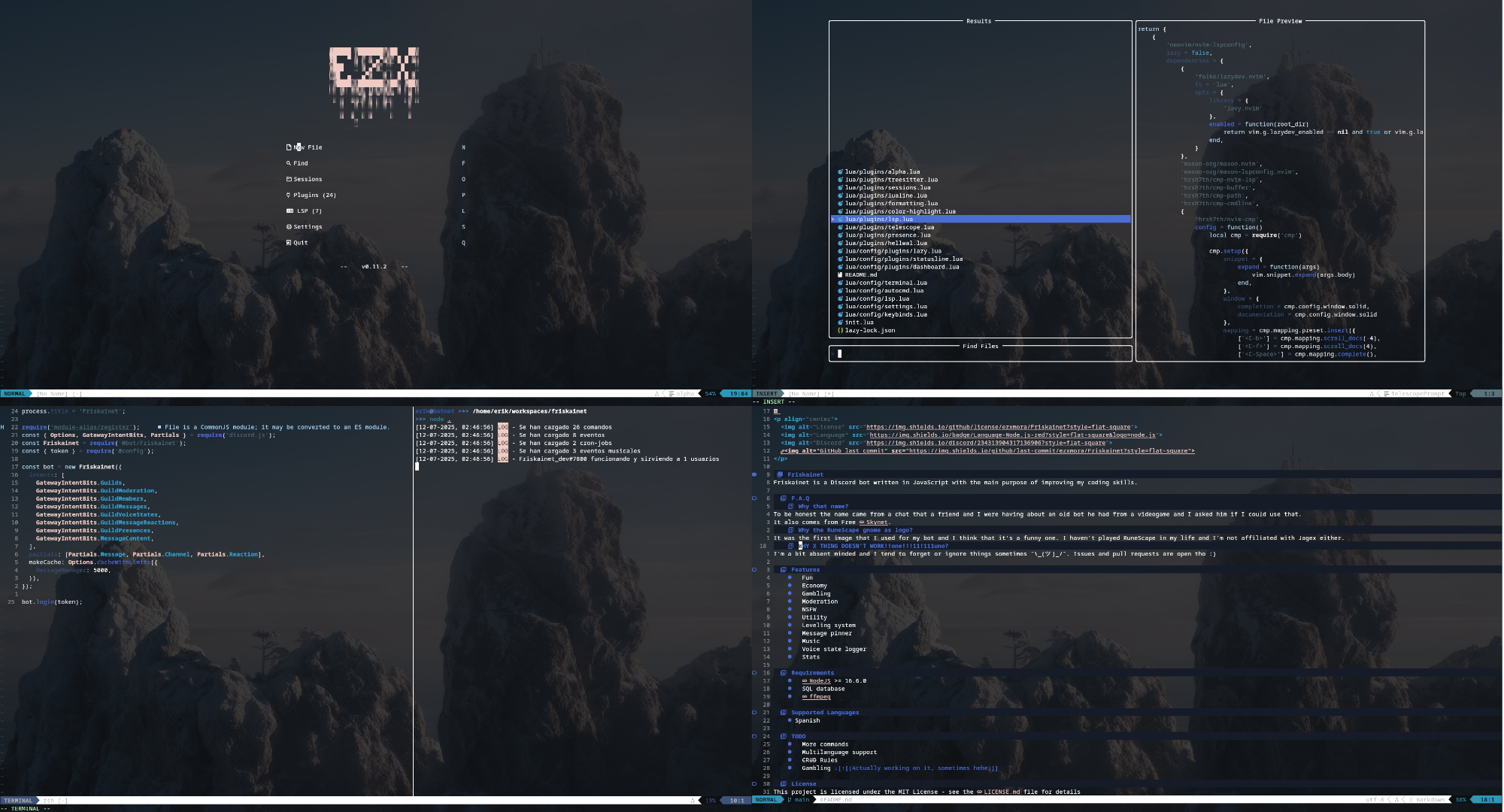Open the Sessions dashboard entry label
This screenshot has height=812, width=1504.
[308, 179]
